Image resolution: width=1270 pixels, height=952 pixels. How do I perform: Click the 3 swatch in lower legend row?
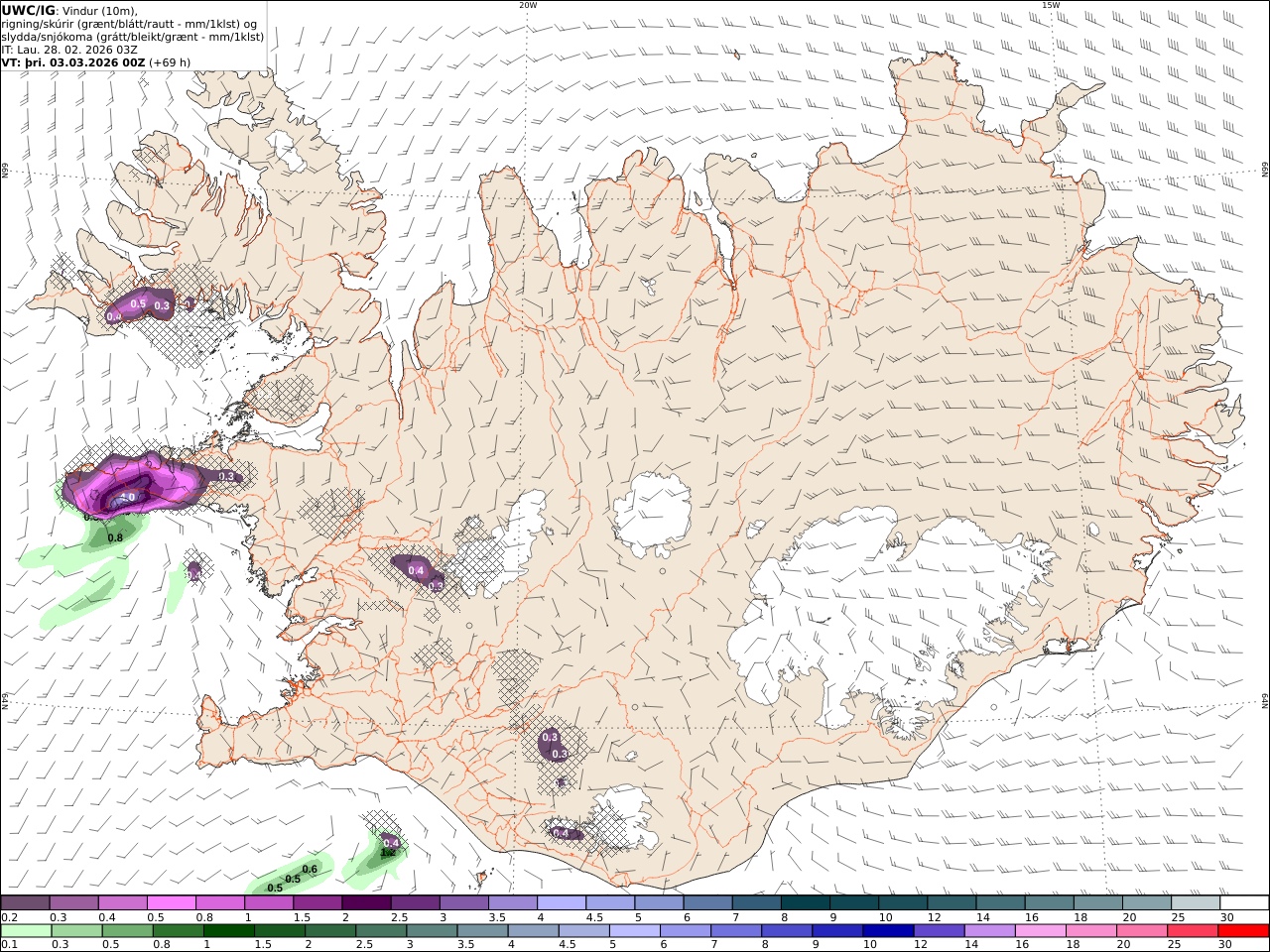coord(432,931)
